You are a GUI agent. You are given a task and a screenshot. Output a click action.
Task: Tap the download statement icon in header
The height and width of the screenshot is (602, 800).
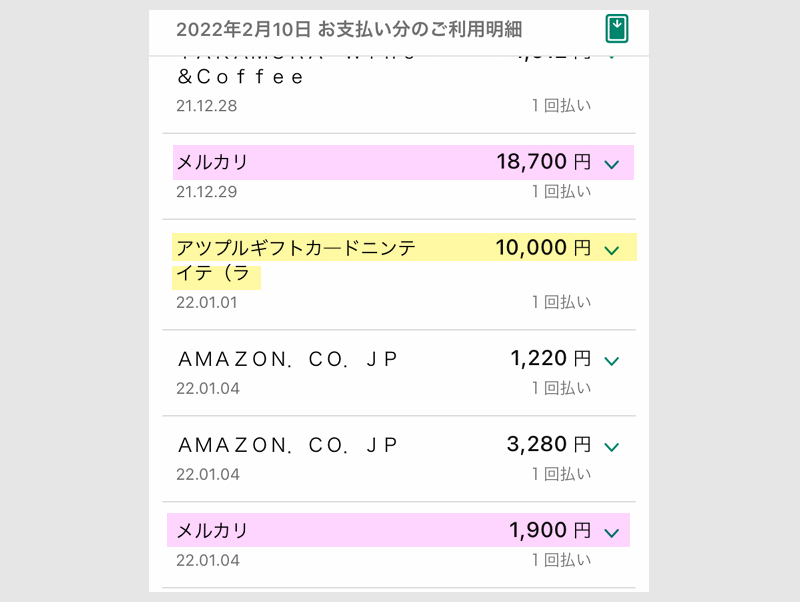(616, 30)
